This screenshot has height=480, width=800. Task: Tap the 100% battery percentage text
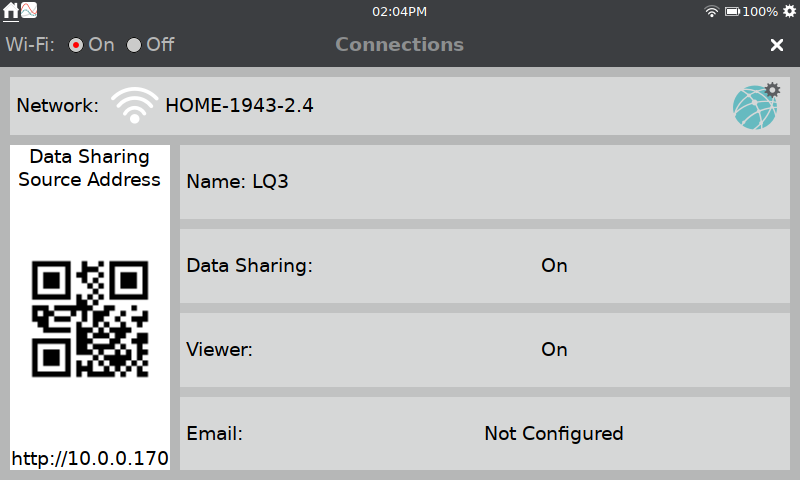[x=760, y=11]
